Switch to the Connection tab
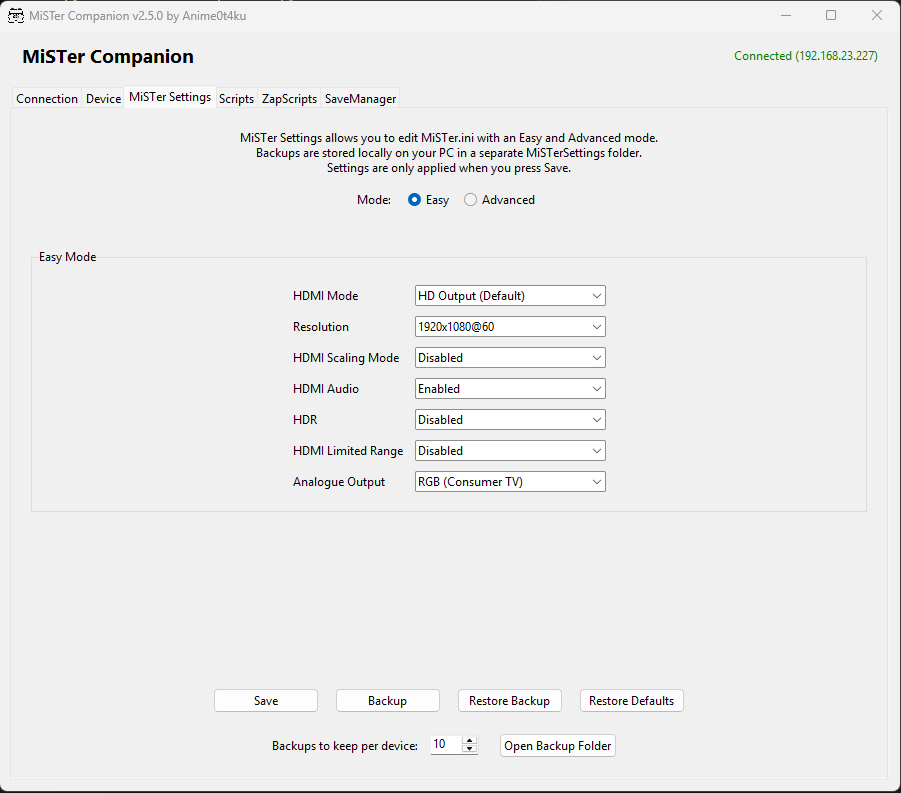The height and width of the screenshot is (793, 901). click(x=47, y=99)
